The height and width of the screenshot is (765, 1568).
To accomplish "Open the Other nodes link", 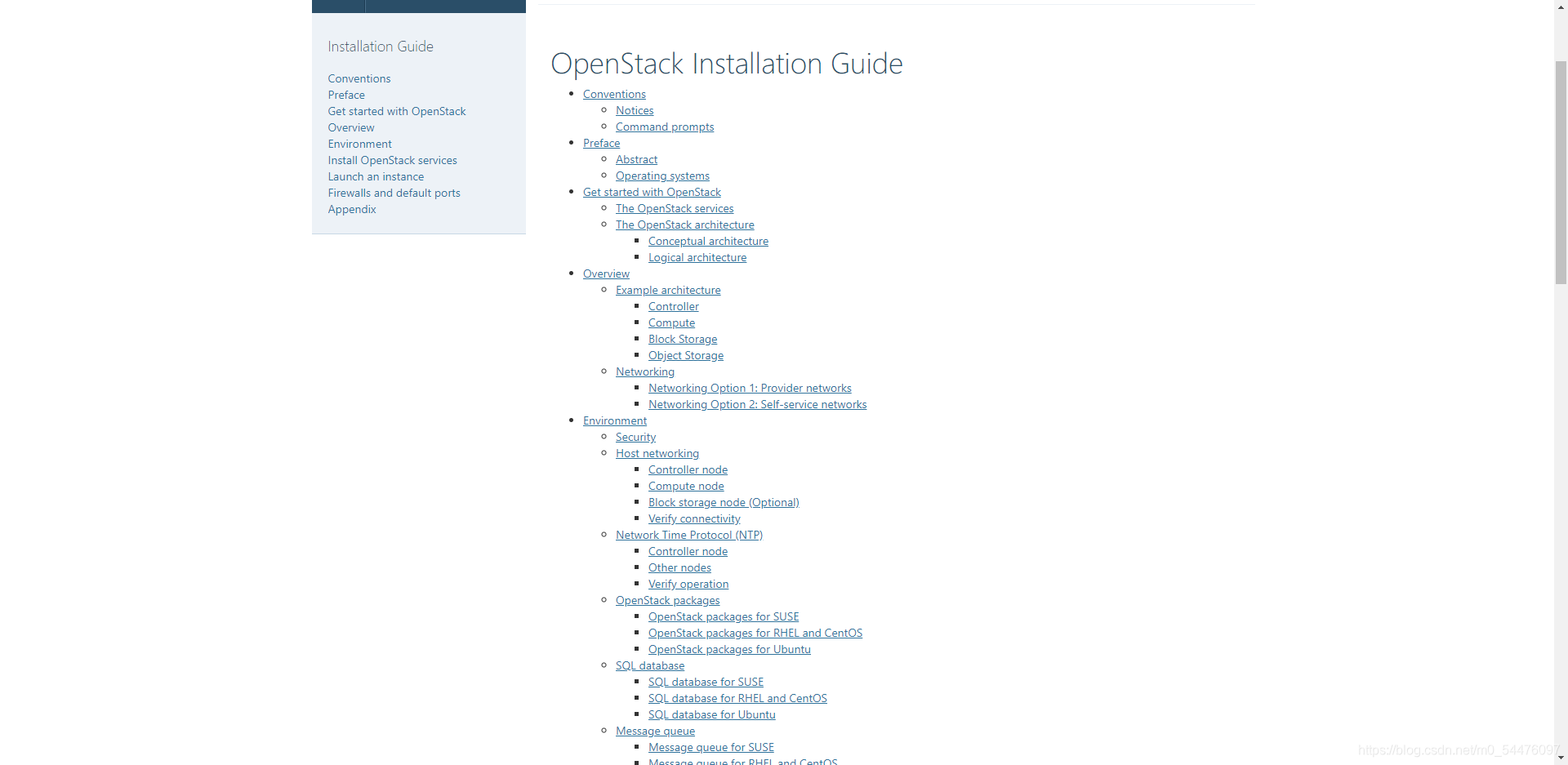I will point(679,568).
